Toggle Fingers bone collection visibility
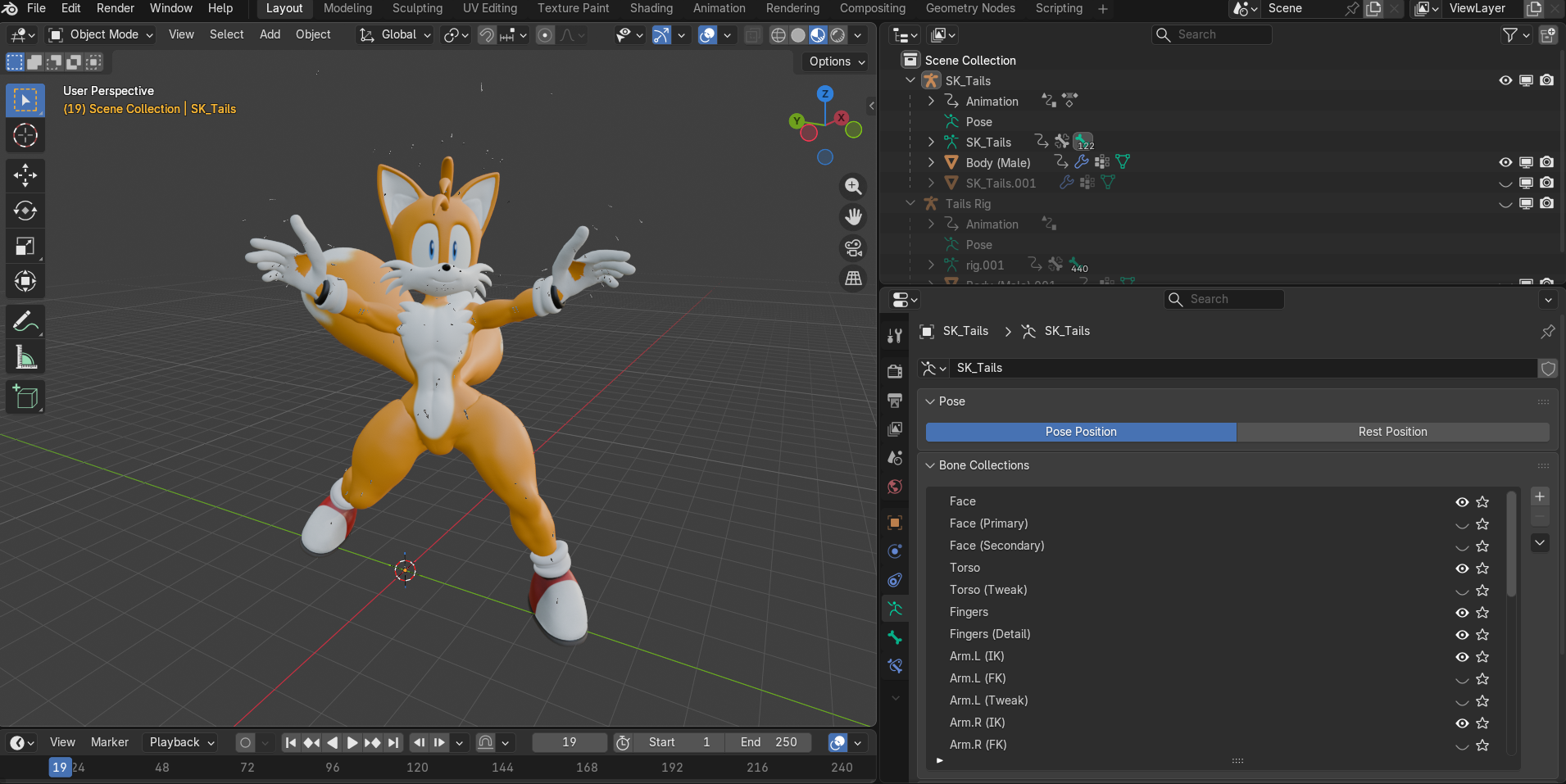The image size is (1566, 784). click(x=1462, y=613)
